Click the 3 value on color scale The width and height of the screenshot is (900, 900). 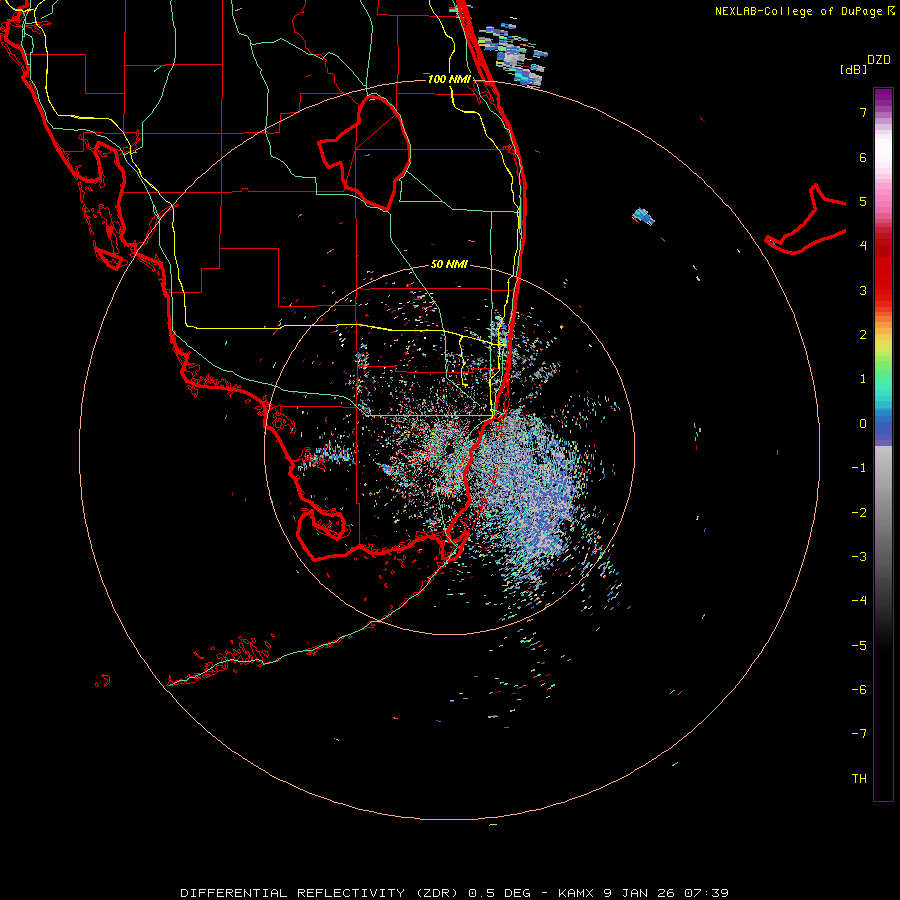[x=863, y=290]
